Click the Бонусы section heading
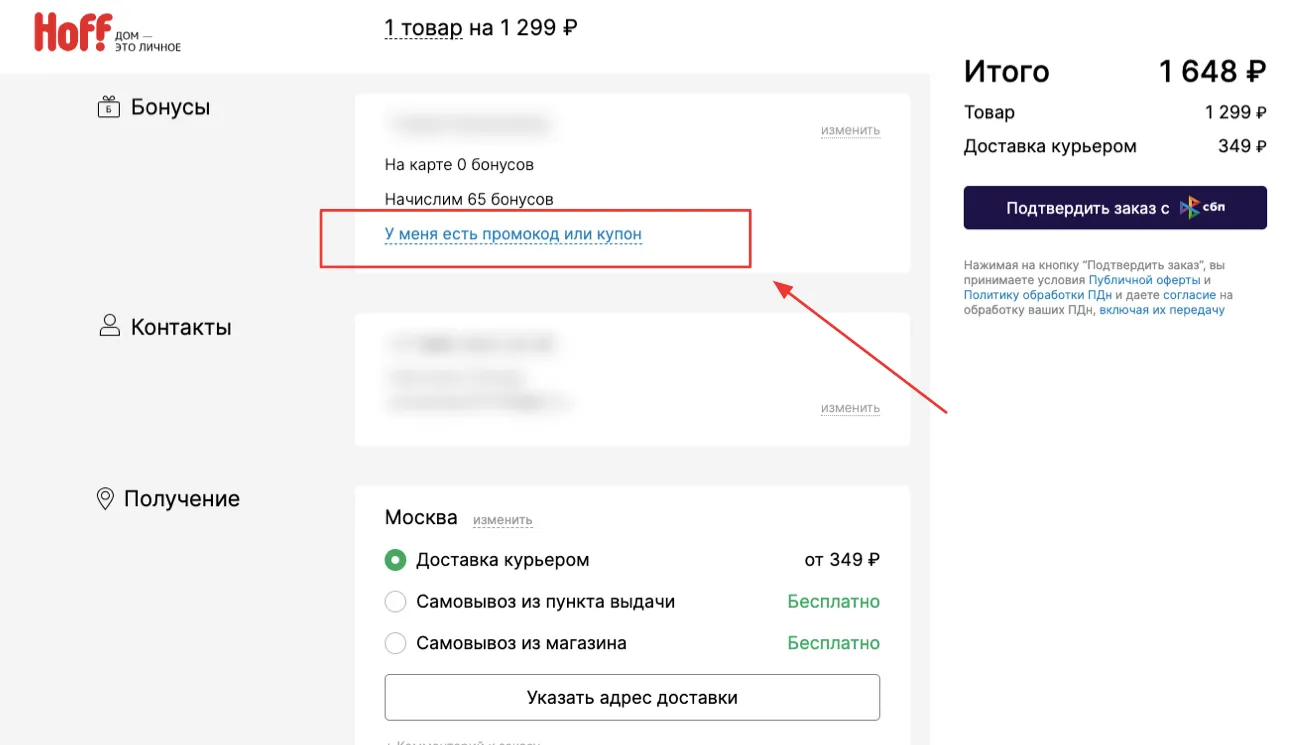Image resolution: width=1306 pixels, height=745 pixels. [x=171, y=107]
